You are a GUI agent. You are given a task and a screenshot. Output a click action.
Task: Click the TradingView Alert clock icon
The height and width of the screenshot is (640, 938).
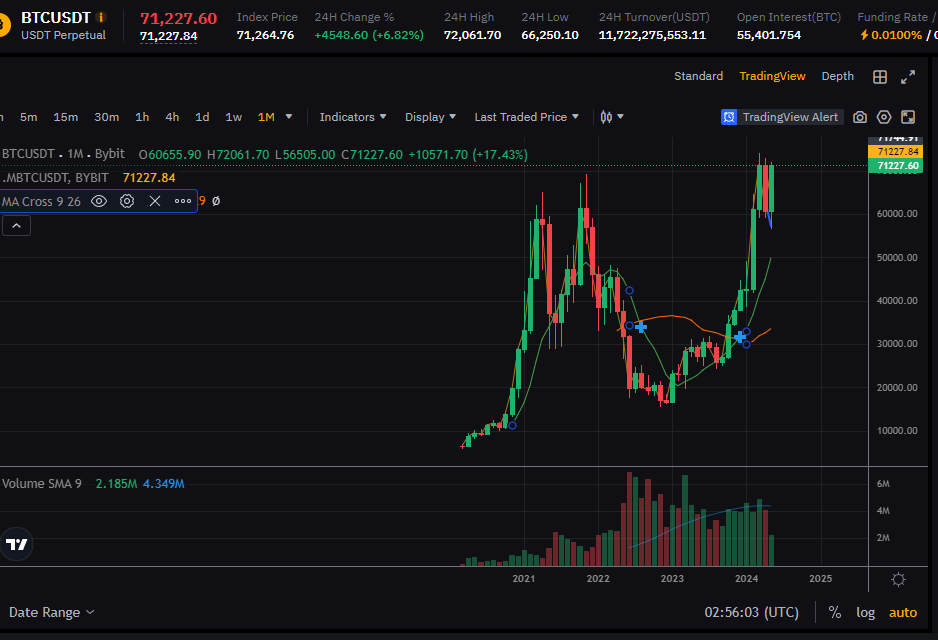(729, 117)
